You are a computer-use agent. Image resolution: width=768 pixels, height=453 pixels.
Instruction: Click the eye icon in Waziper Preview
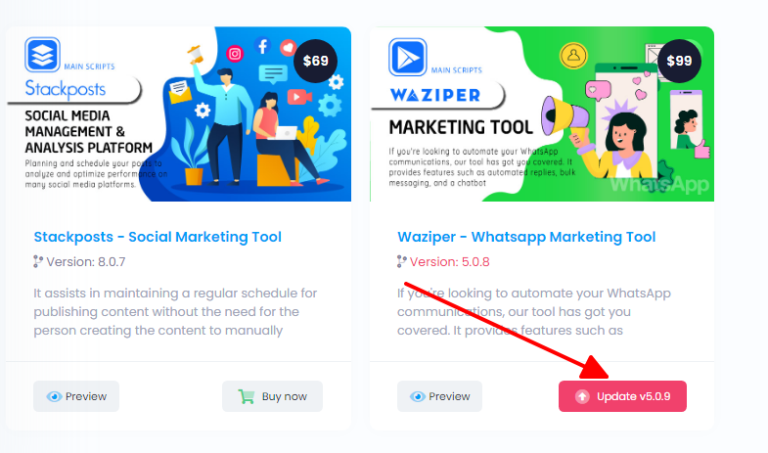[x=417, y=396]
